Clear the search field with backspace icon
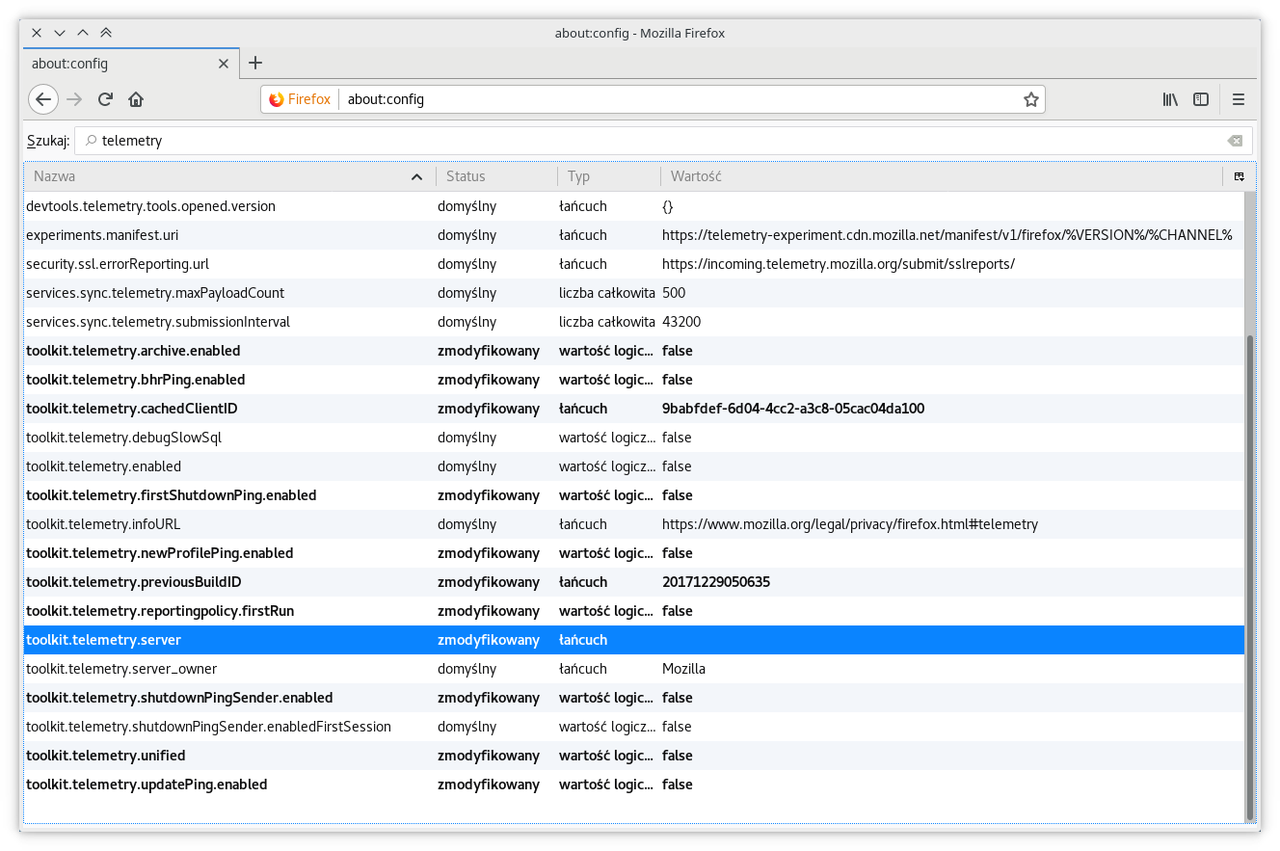This screenshot has width=1280, height=851. point(1235,141)
